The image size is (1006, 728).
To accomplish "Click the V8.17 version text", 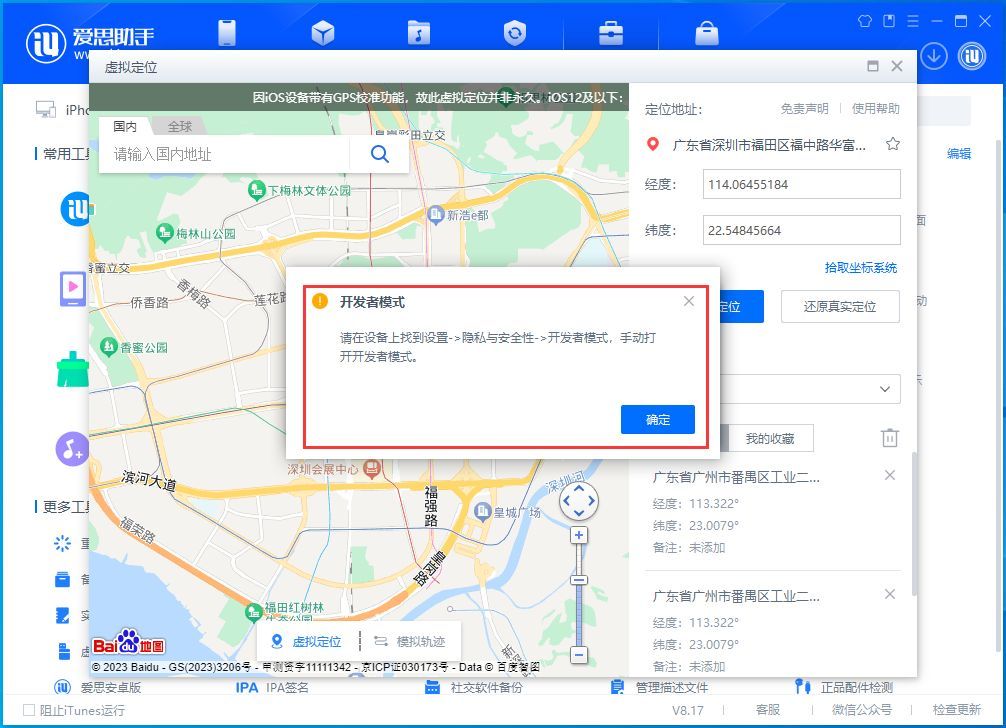I will (x=688, y=710).
